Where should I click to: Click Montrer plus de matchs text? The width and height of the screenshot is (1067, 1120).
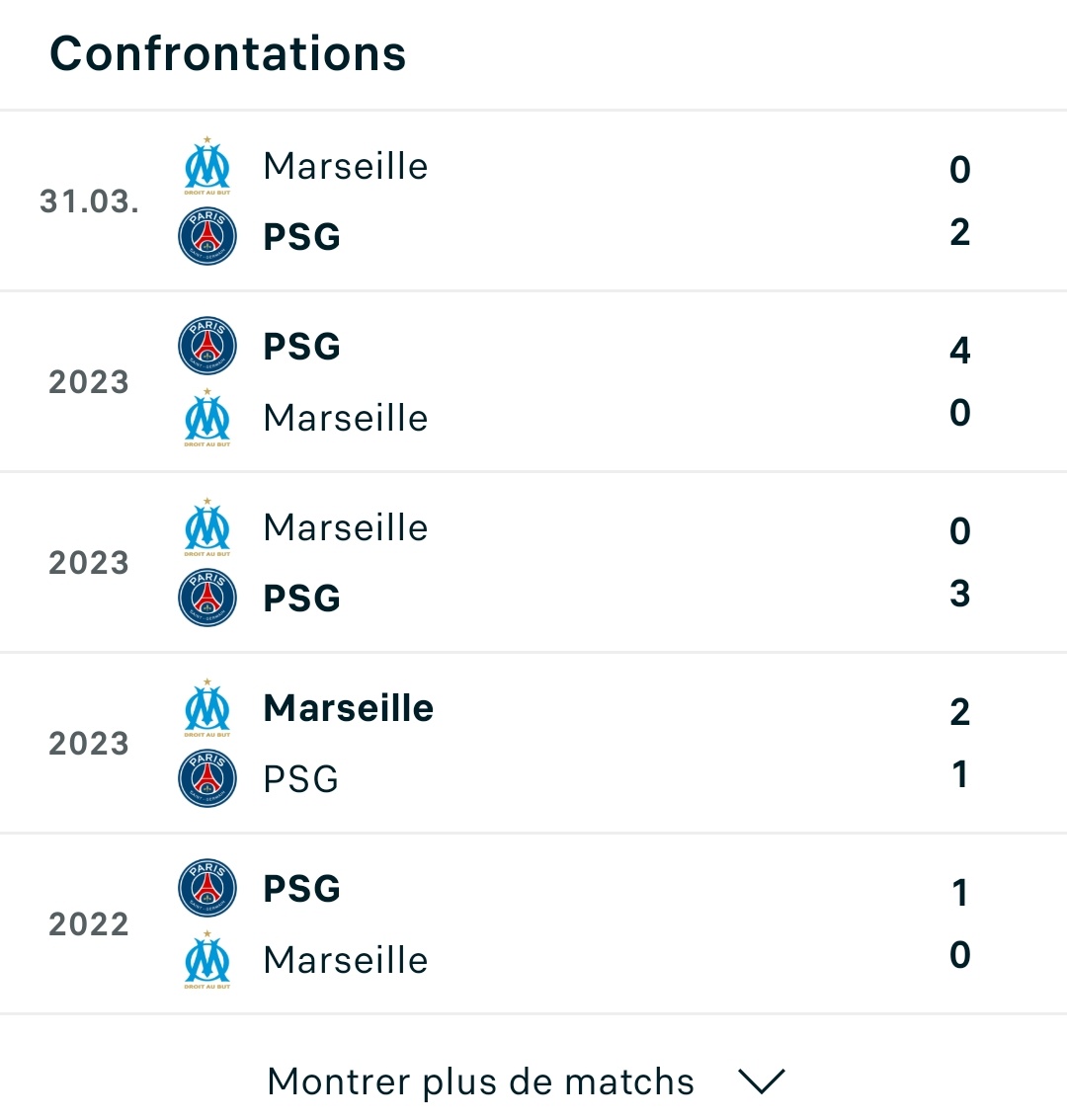coord(480,1081)
